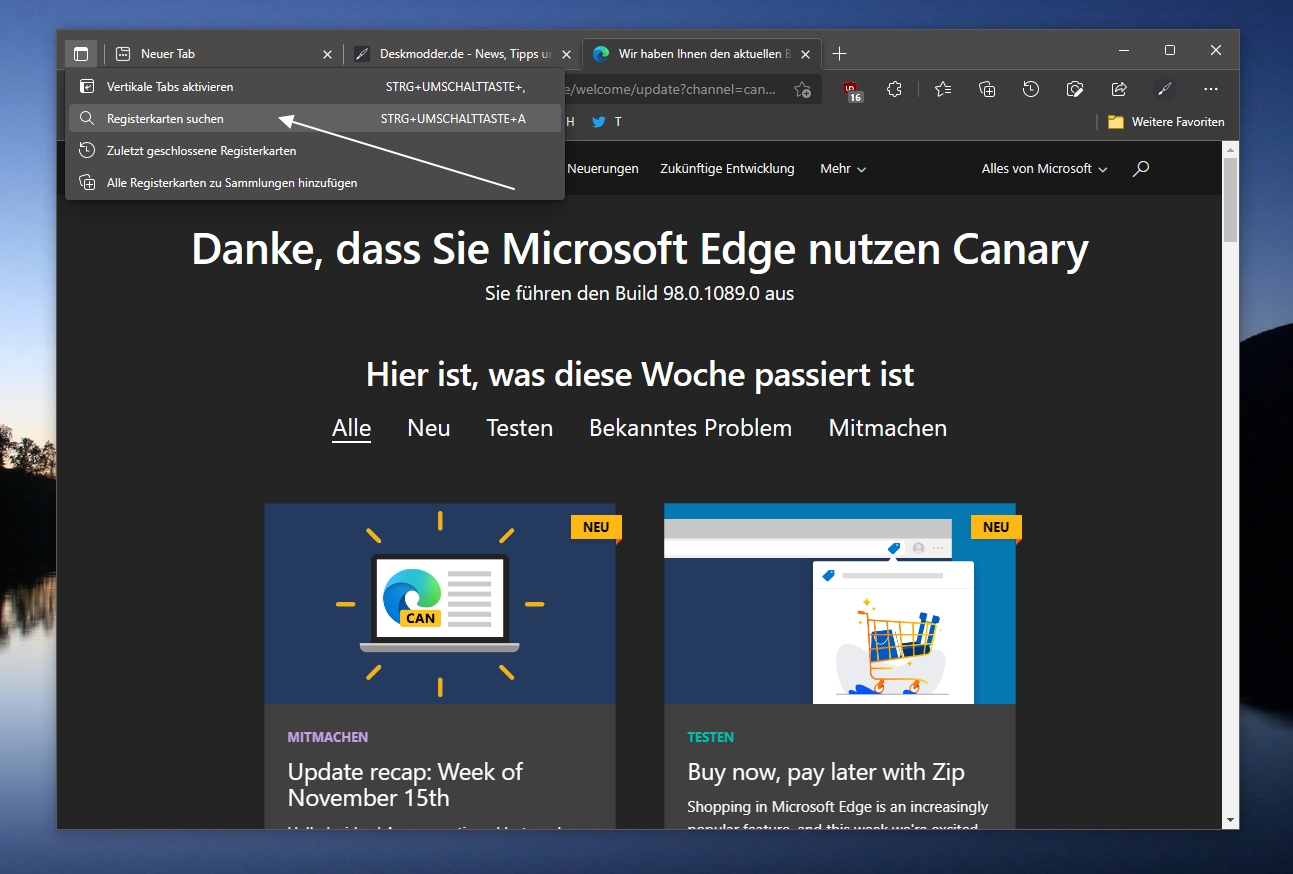Close the Deskmodder.de tab
The width and height of the screenshot is (1293, 874).
click(x=566, y=54)
